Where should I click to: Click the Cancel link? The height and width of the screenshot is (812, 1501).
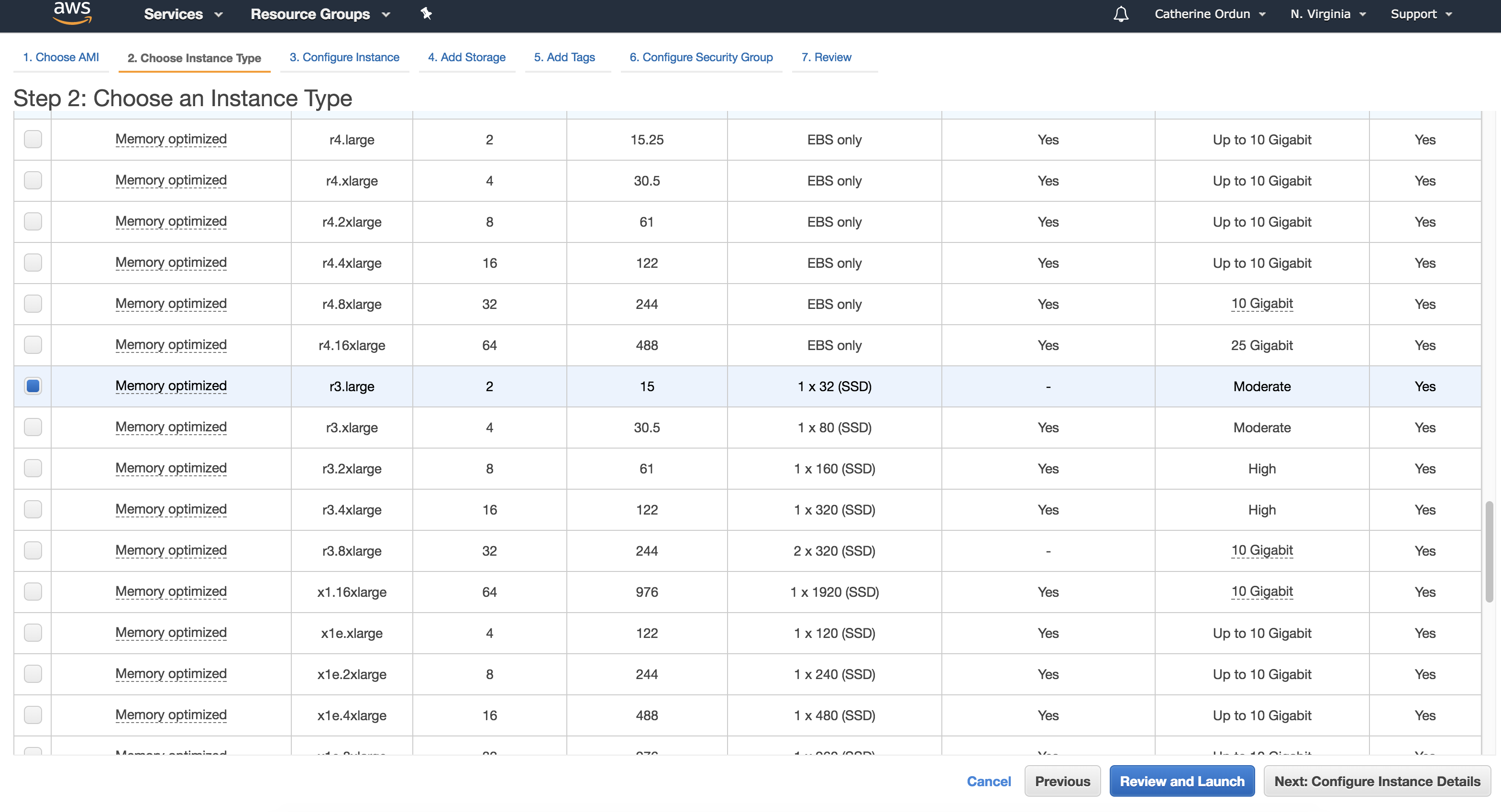click(988, 781)
